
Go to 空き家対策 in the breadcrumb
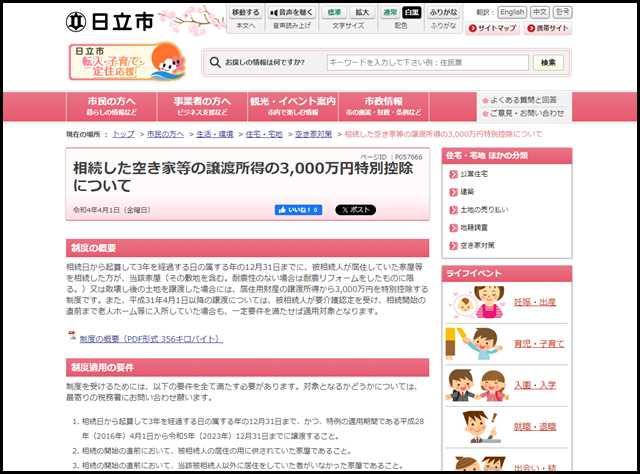[x=313, y=134]
